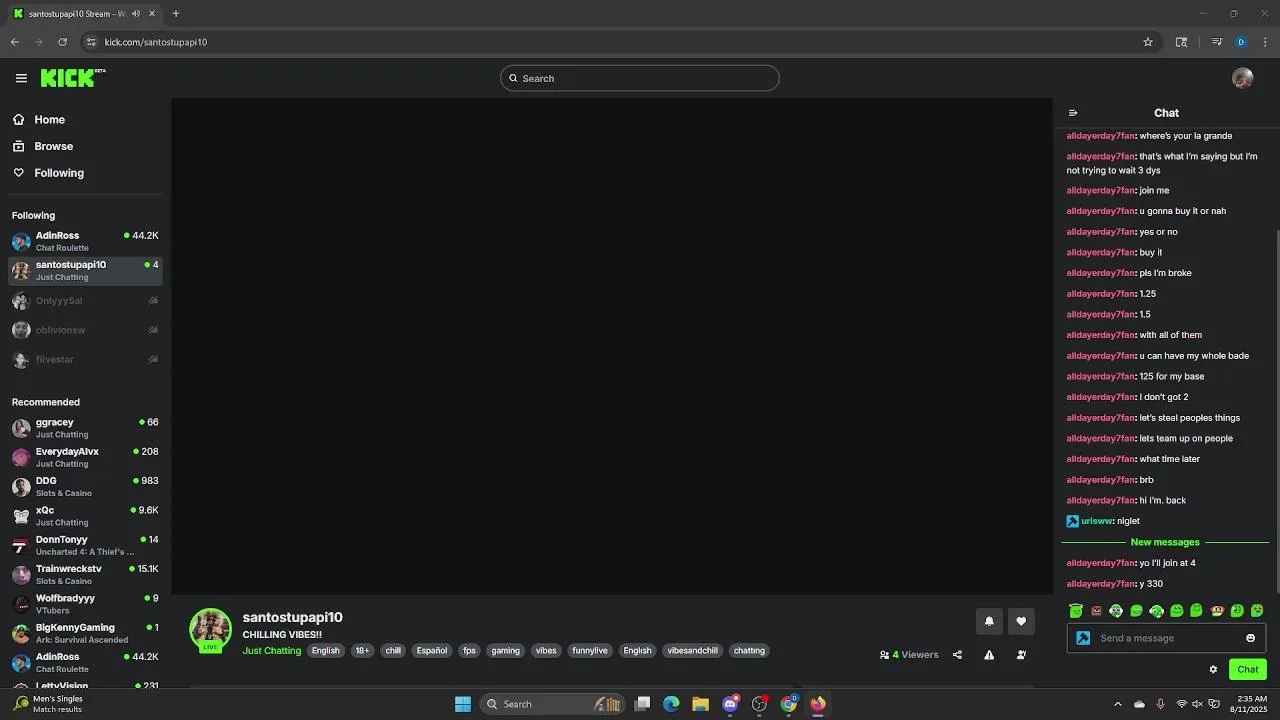Open Microsoft Edge from the taskbar
Screen dimensions: 1280x720
tap(671, 704)
